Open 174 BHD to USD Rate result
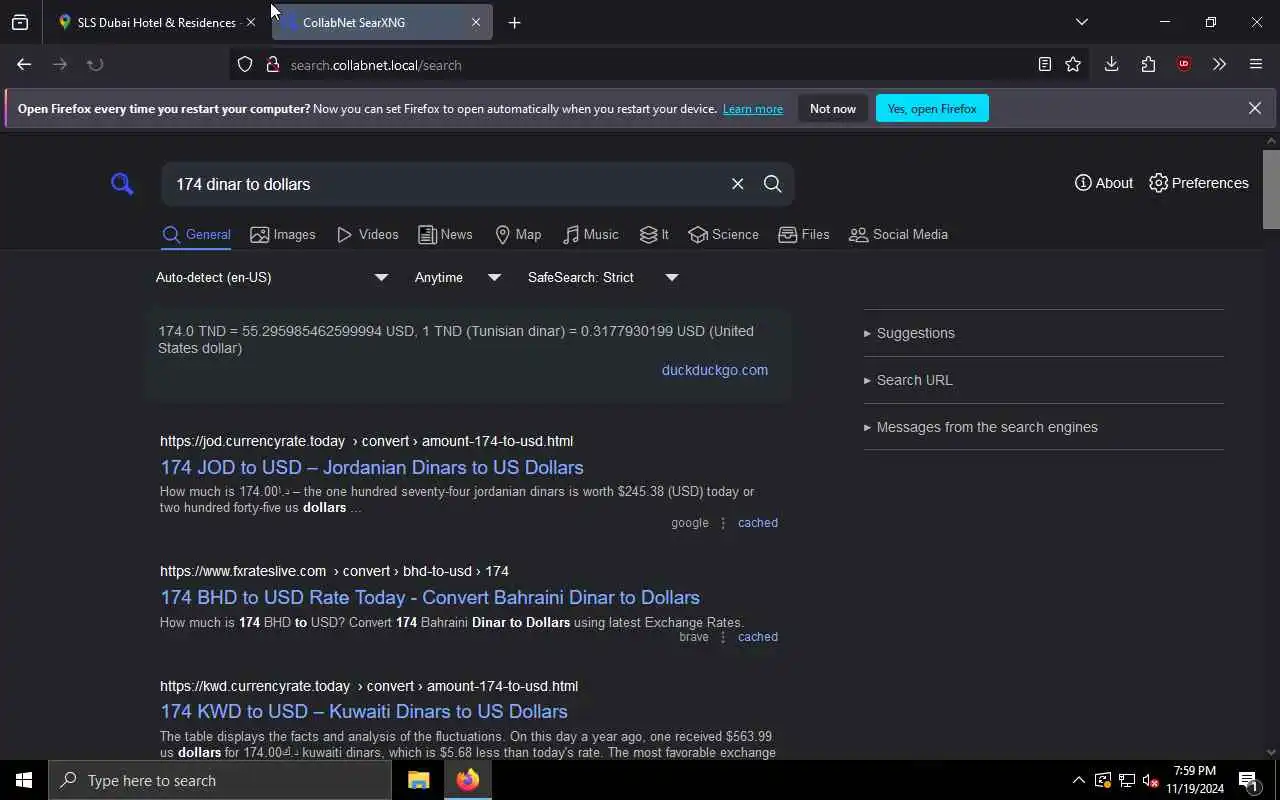 (x=430, y=597)
